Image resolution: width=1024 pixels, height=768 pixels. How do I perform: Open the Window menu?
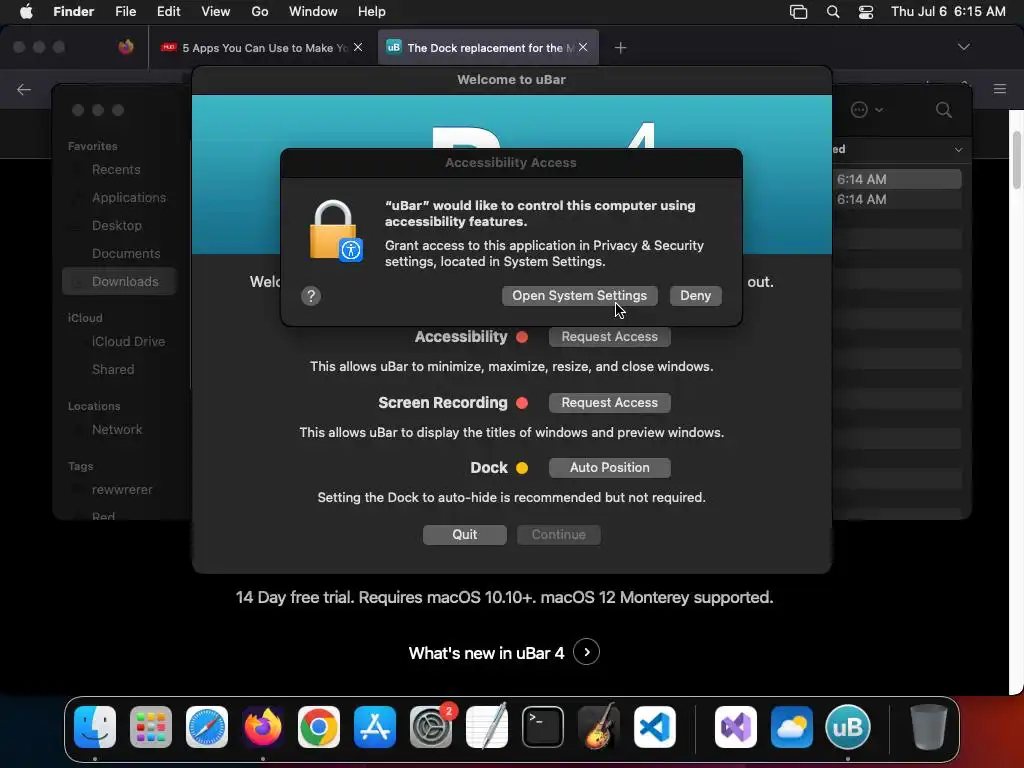313,12
